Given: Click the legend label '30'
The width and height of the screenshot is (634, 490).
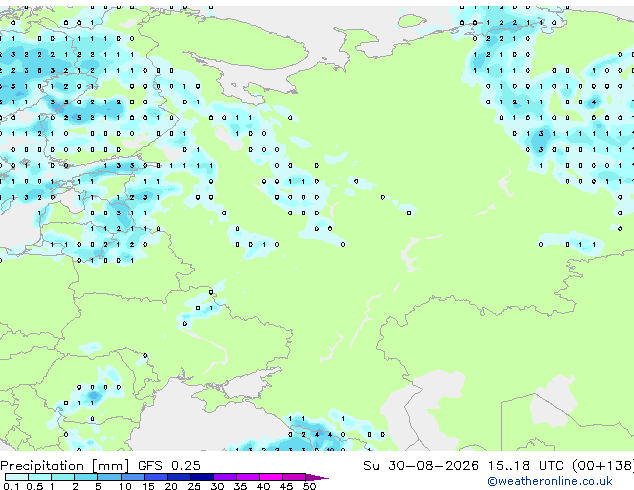Looking at the screenshot, I should click(x=217, y=486).
